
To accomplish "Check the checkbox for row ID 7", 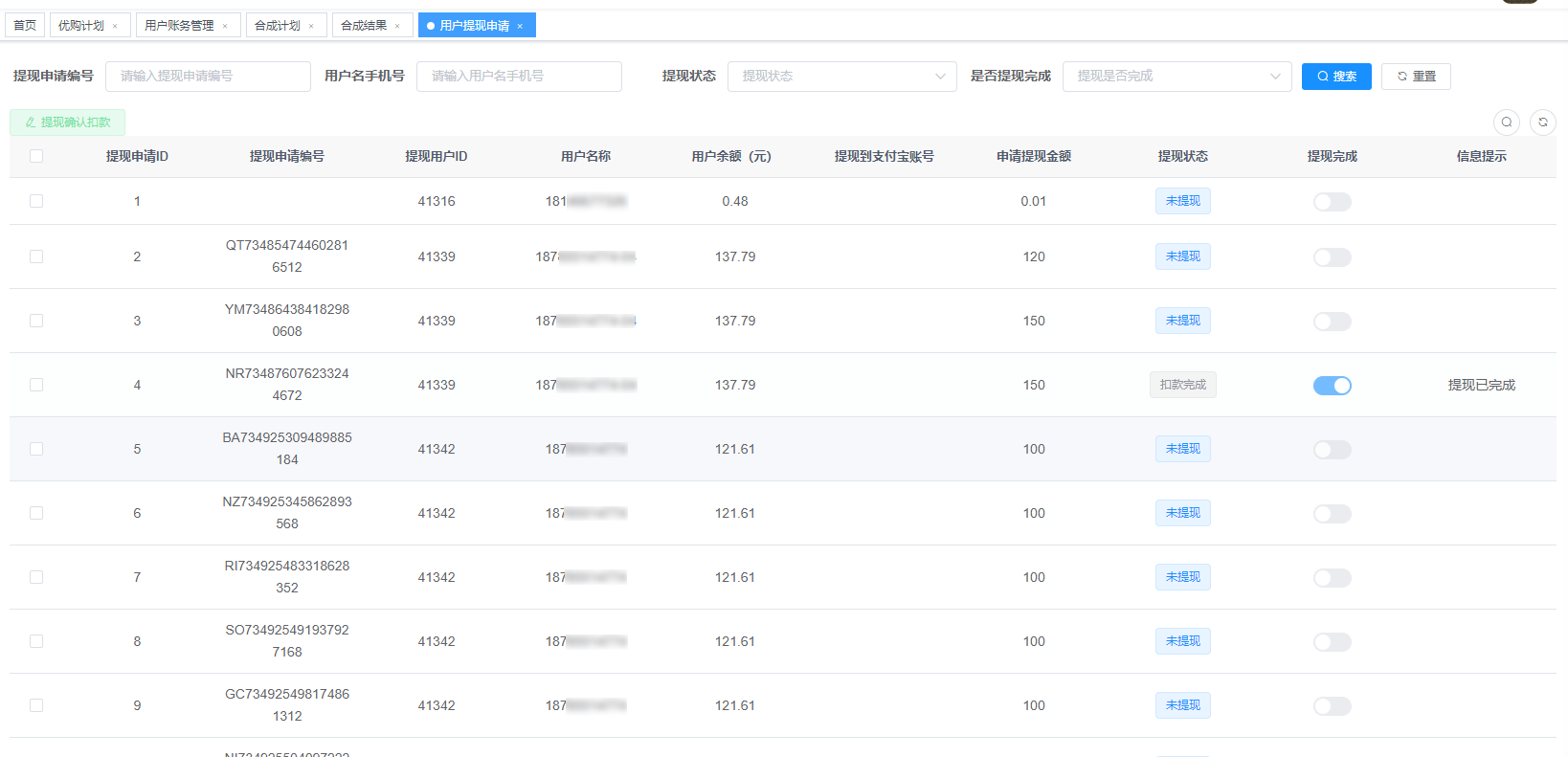I will click(x=36, y=577).
